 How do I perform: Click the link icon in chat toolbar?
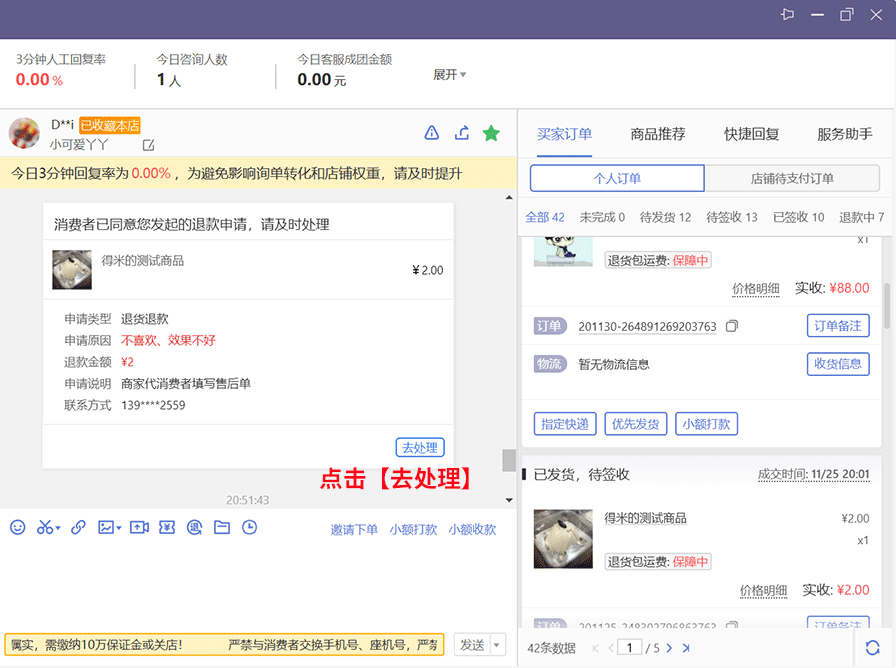pyautogui.click(x=78, y=527)
